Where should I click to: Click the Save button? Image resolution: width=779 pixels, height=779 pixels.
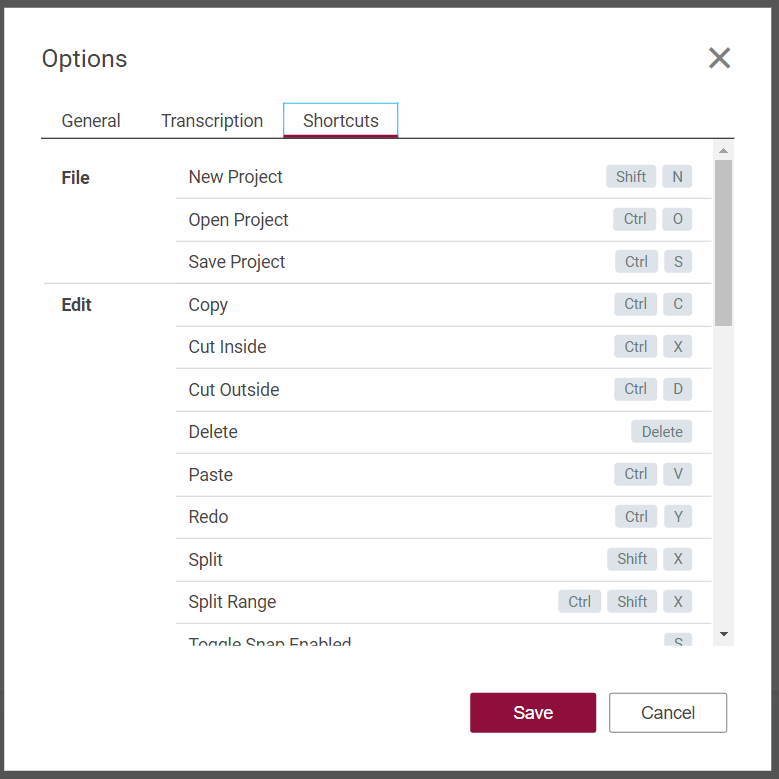(x=533, y=713)
